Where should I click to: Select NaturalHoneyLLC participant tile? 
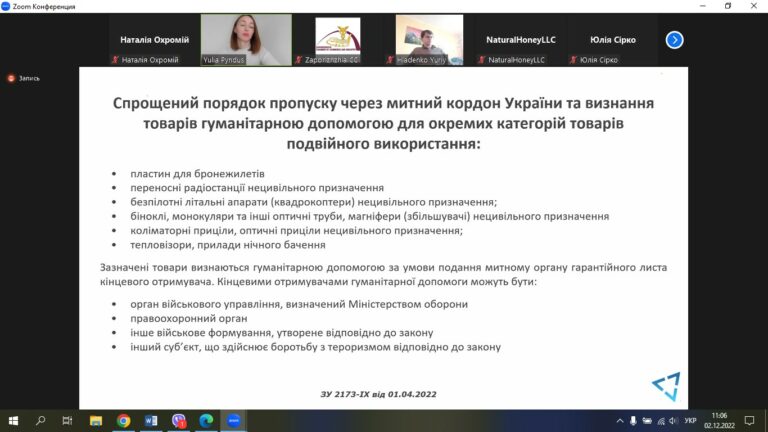(521, 40)
